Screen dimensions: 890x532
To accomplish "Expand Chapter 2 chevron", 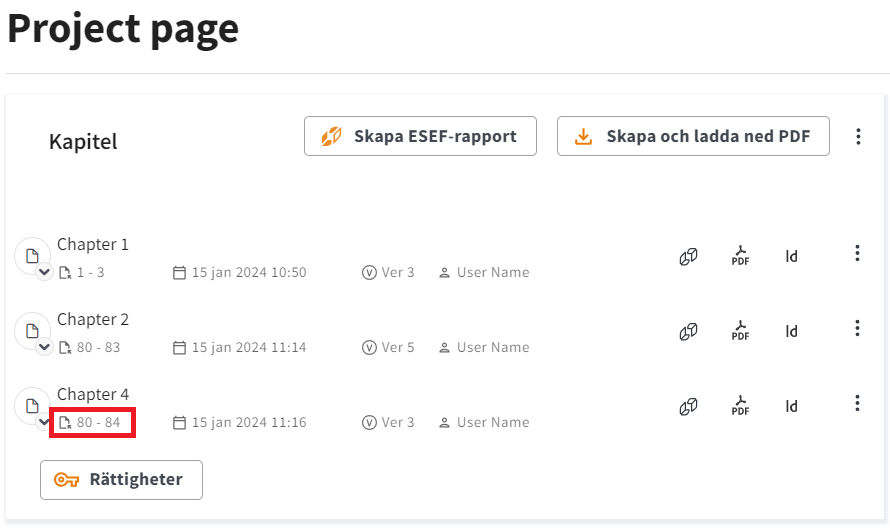I will (44, 347).
